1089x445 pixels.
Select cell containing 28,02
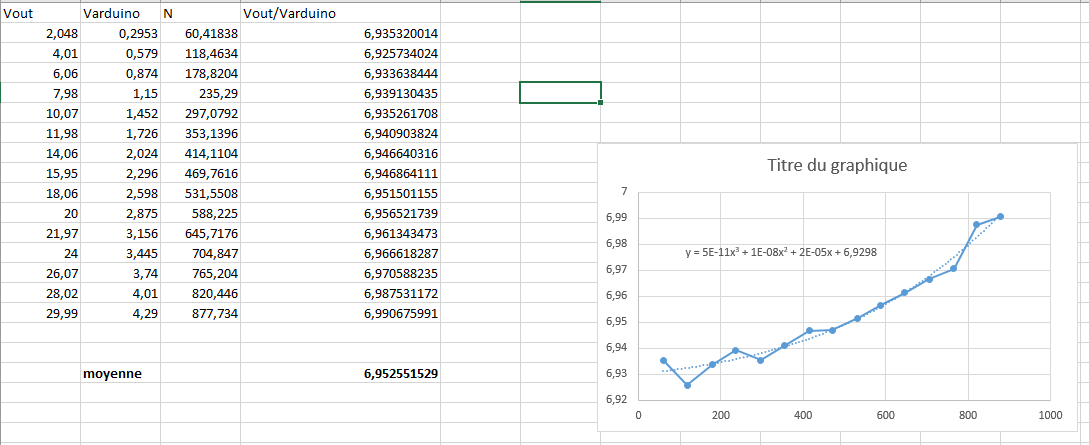[40, 294]
